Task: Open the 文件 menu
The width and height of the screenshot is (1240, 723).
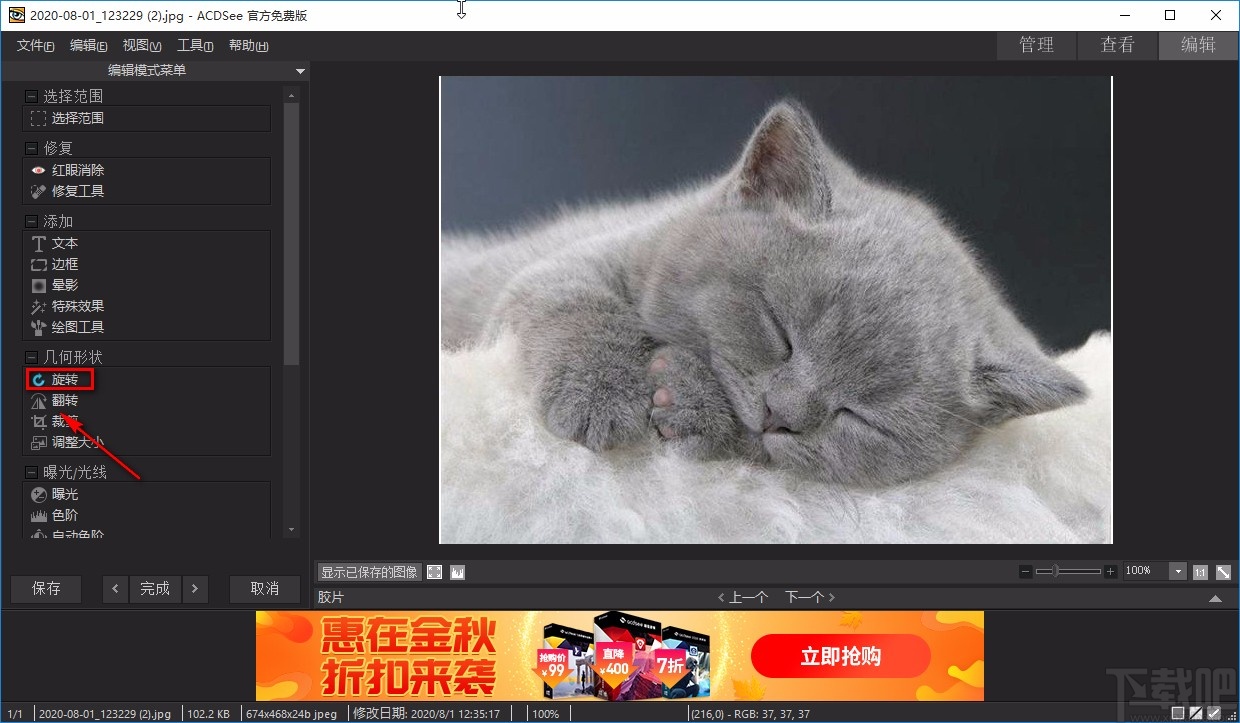Action: (36, 45)
